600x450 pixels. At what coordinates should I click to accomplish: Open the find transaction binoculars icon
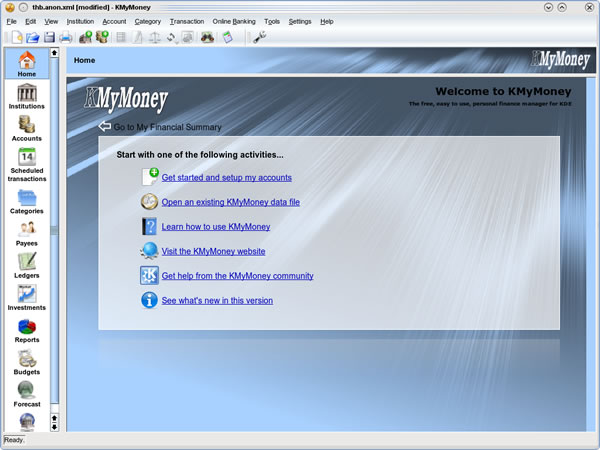tap(207, 37)
